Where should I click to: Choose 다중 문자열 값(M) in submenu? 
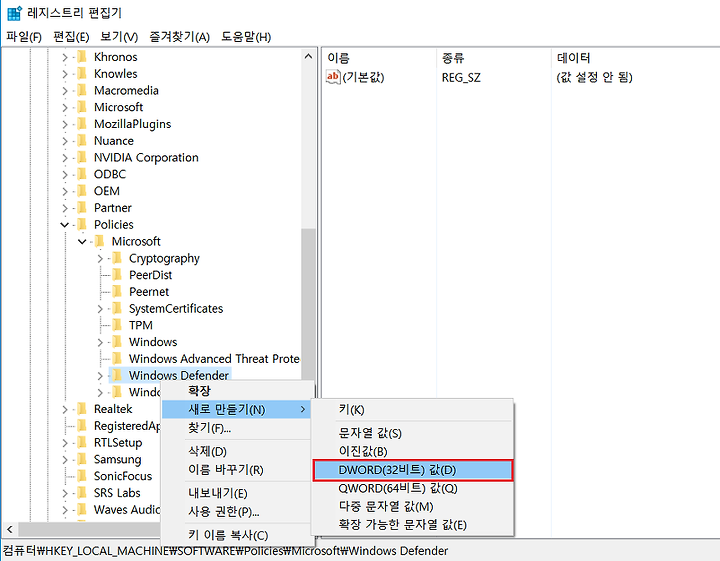pos(412,506)
